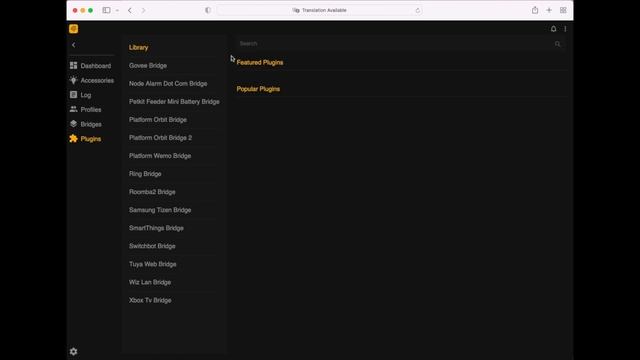
Task: Collapse sidebar with back chevron
Action: click(x=73, y=45)
